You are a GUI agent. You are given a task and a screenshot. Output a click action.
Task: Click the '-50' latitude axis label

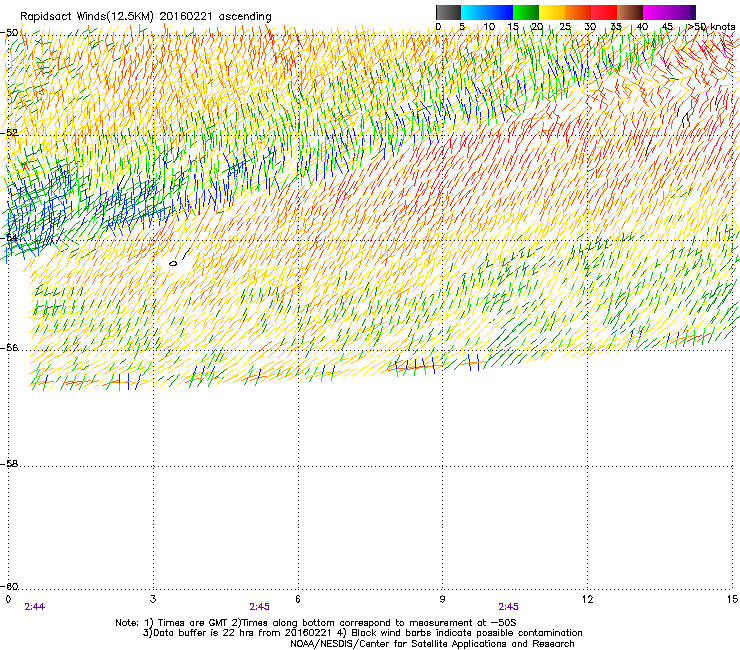(x=10, y=33)
